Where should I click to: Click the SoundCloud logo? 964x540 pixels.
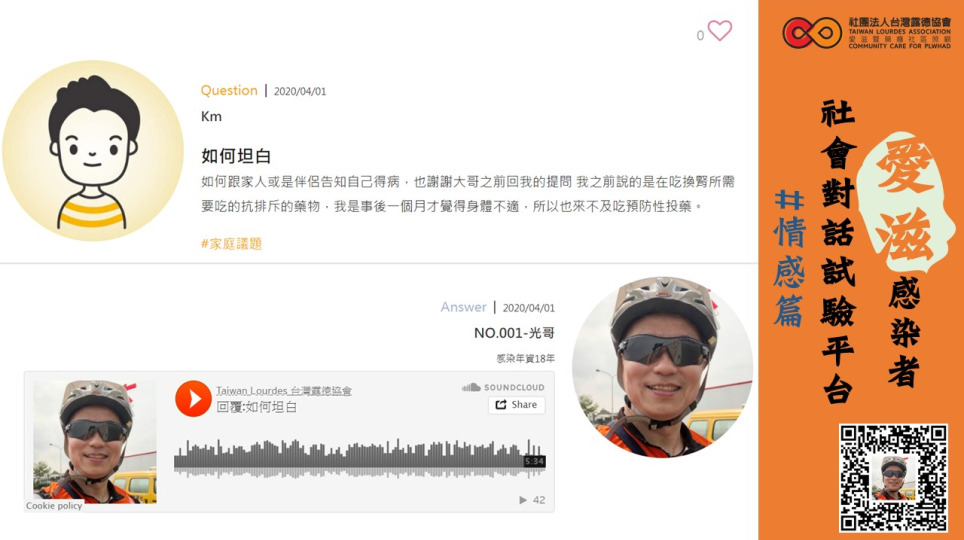503,387
